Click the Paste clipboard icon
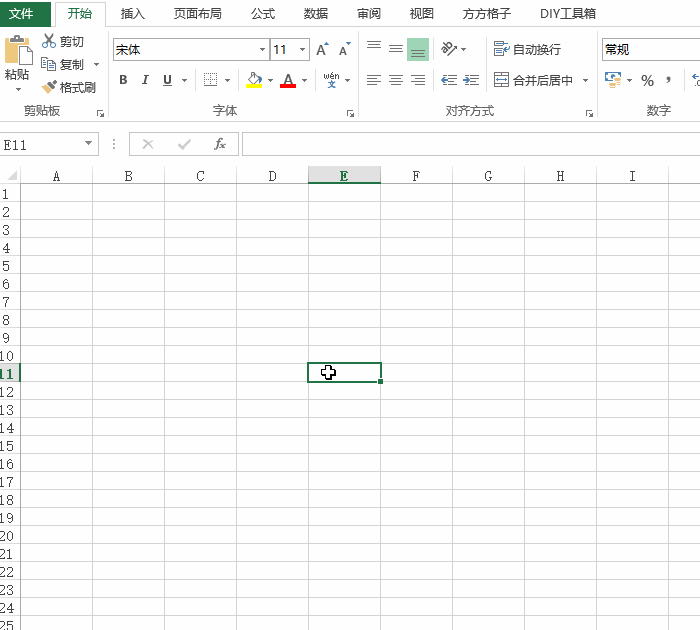Screen dimensions: 700x630 pyautogui.click(x=18, y=50)
